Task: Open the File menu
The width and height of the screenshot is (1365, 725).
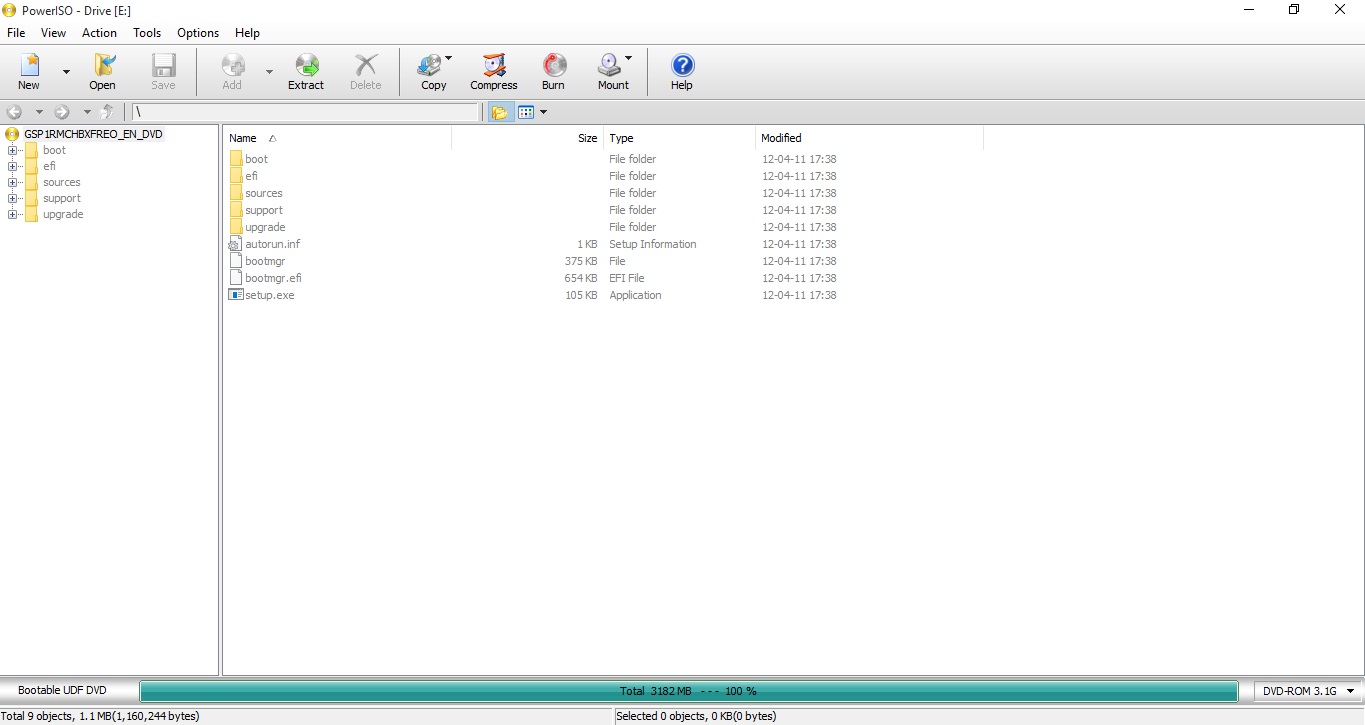Action: pyautogui.click(x=16, y=33)
